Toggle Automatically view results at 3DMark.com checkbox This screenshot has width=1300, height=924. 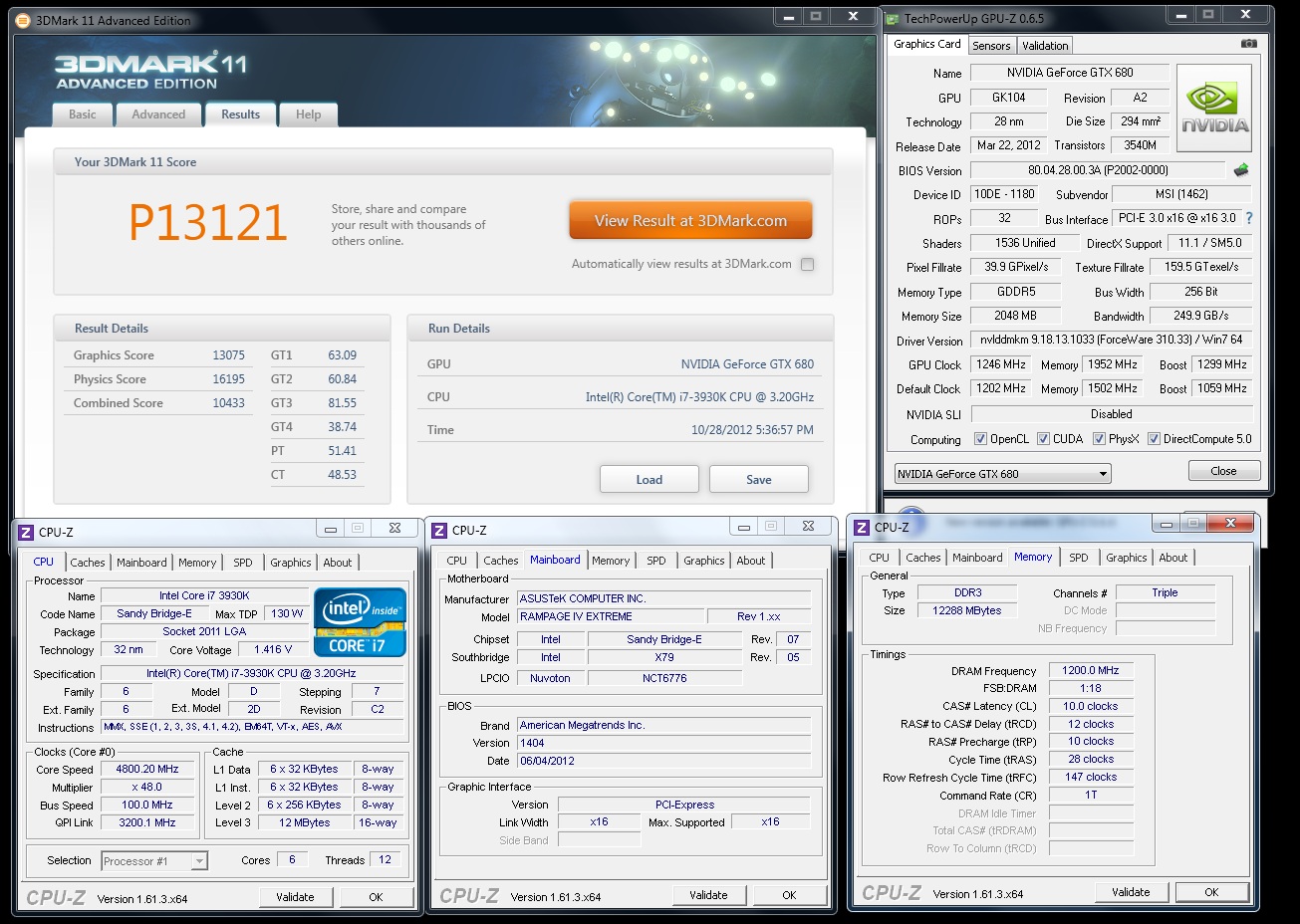click(x=808, y=265)
